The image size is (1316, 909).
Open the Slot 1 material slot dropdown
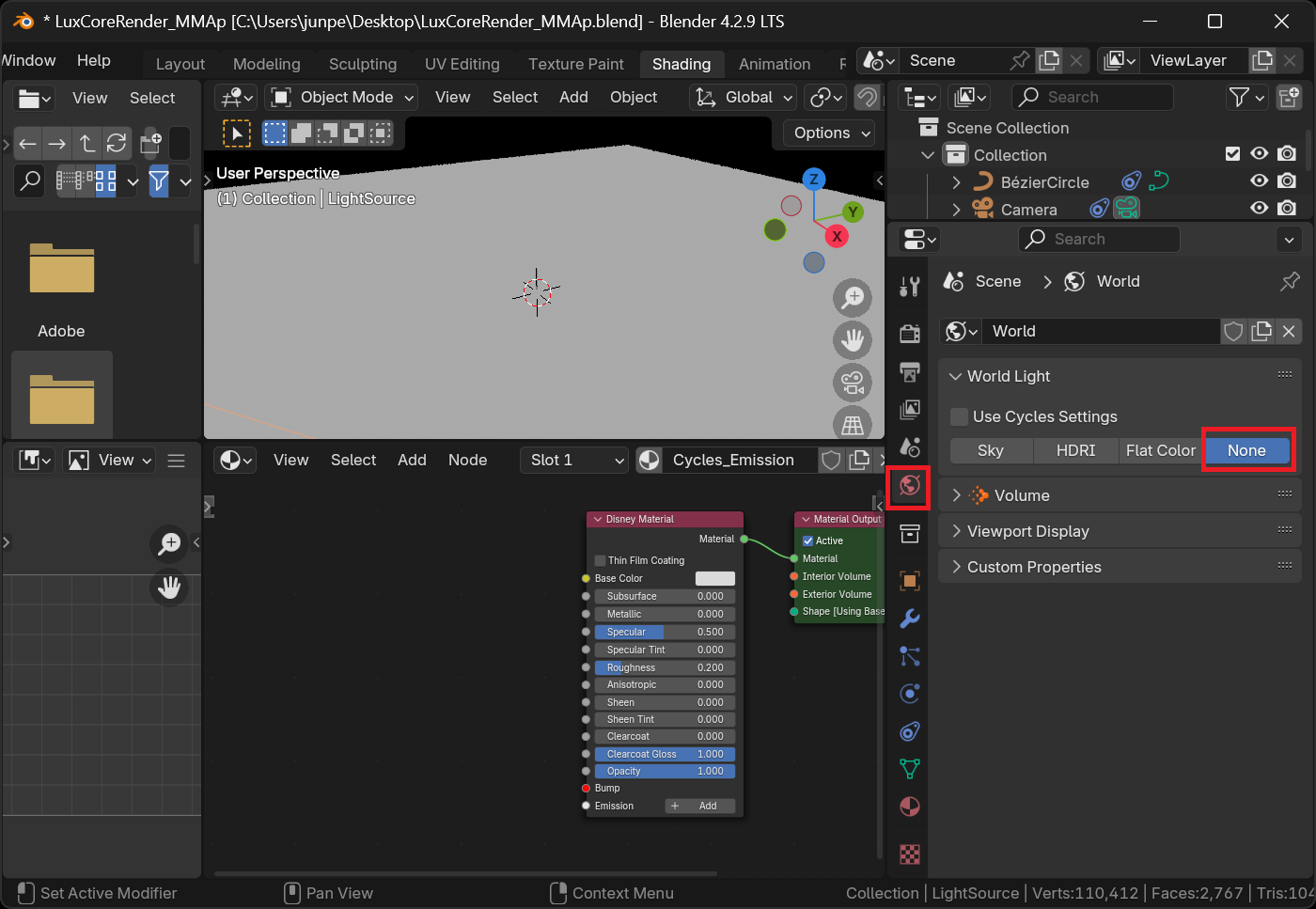574,460
